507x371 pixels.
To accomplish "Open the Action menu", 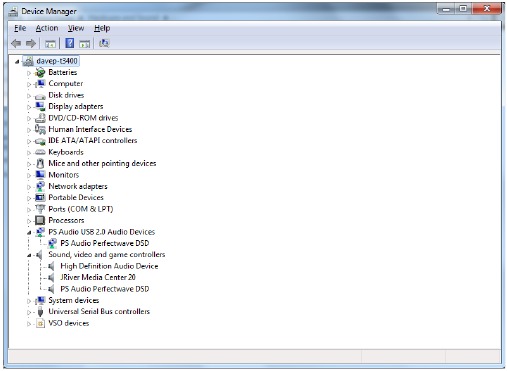I will point(47,28).
